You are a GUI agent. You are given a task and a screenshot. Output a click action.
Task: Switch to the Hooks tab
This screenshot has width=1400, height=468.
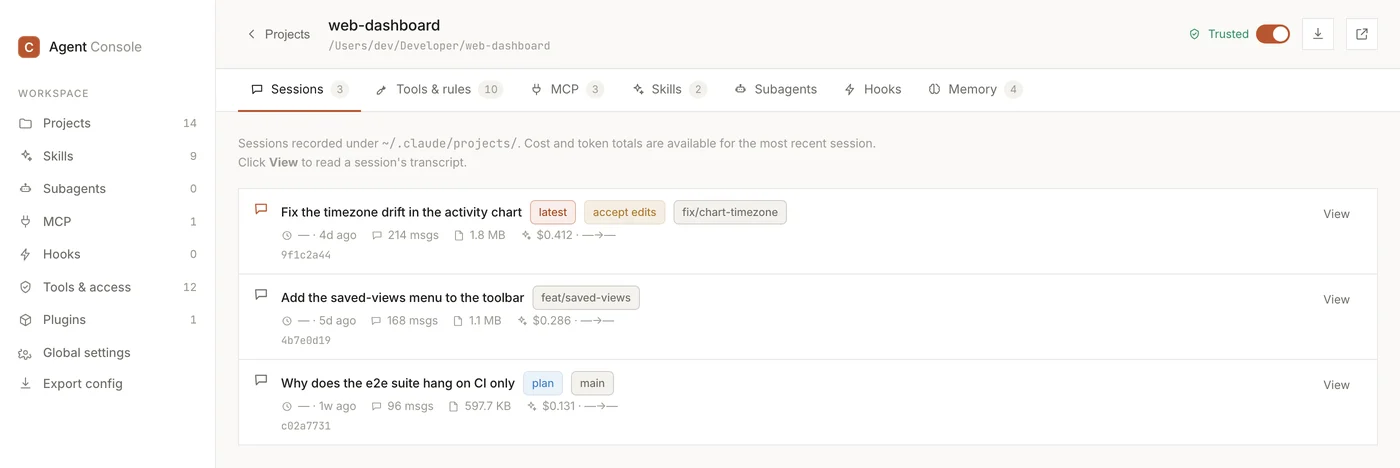point(872,89)
